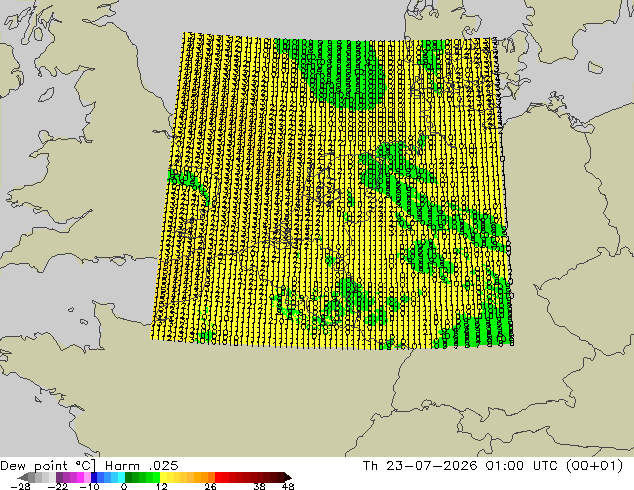Image resolution: width=634 pixels, height=490 pixels.
Task: Click the dark purple legend swatch
Action: point(59,477)
